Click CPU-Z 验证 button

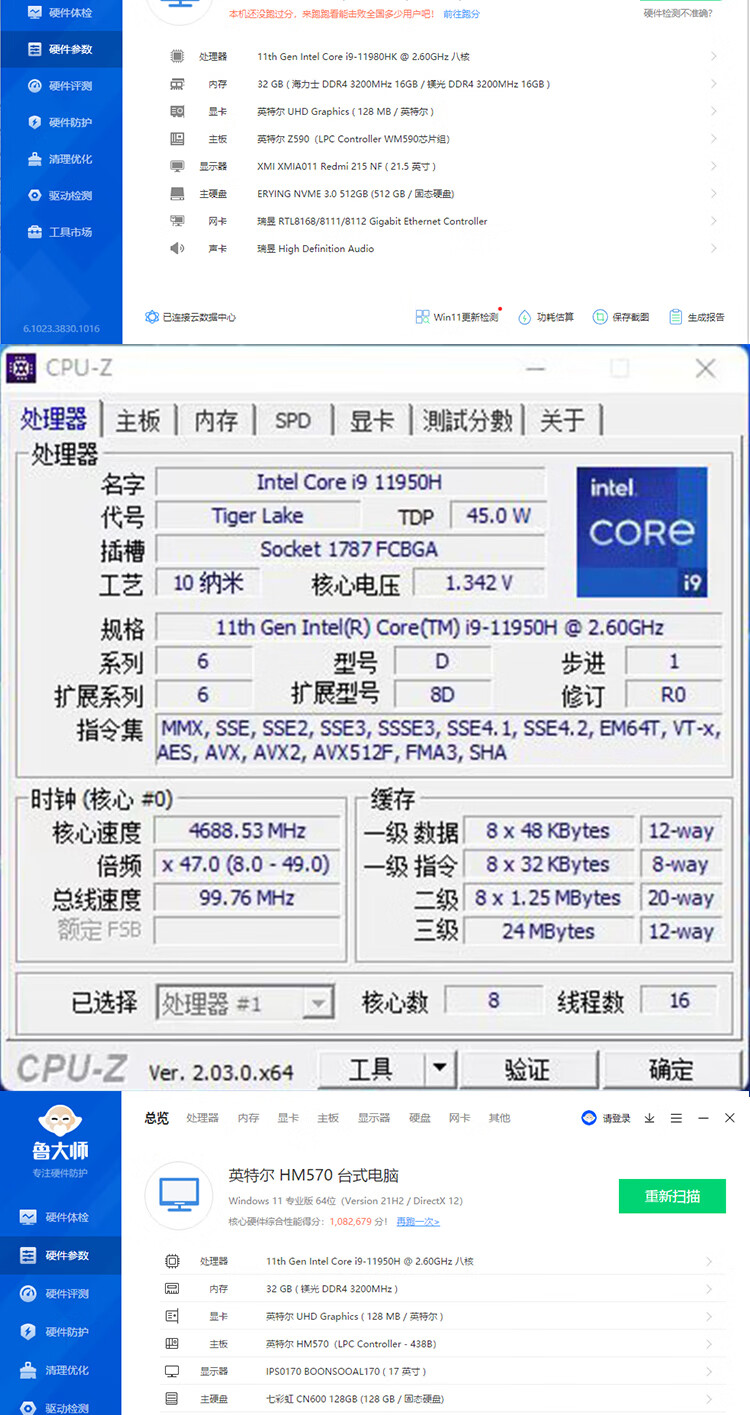coord(527,1069)
